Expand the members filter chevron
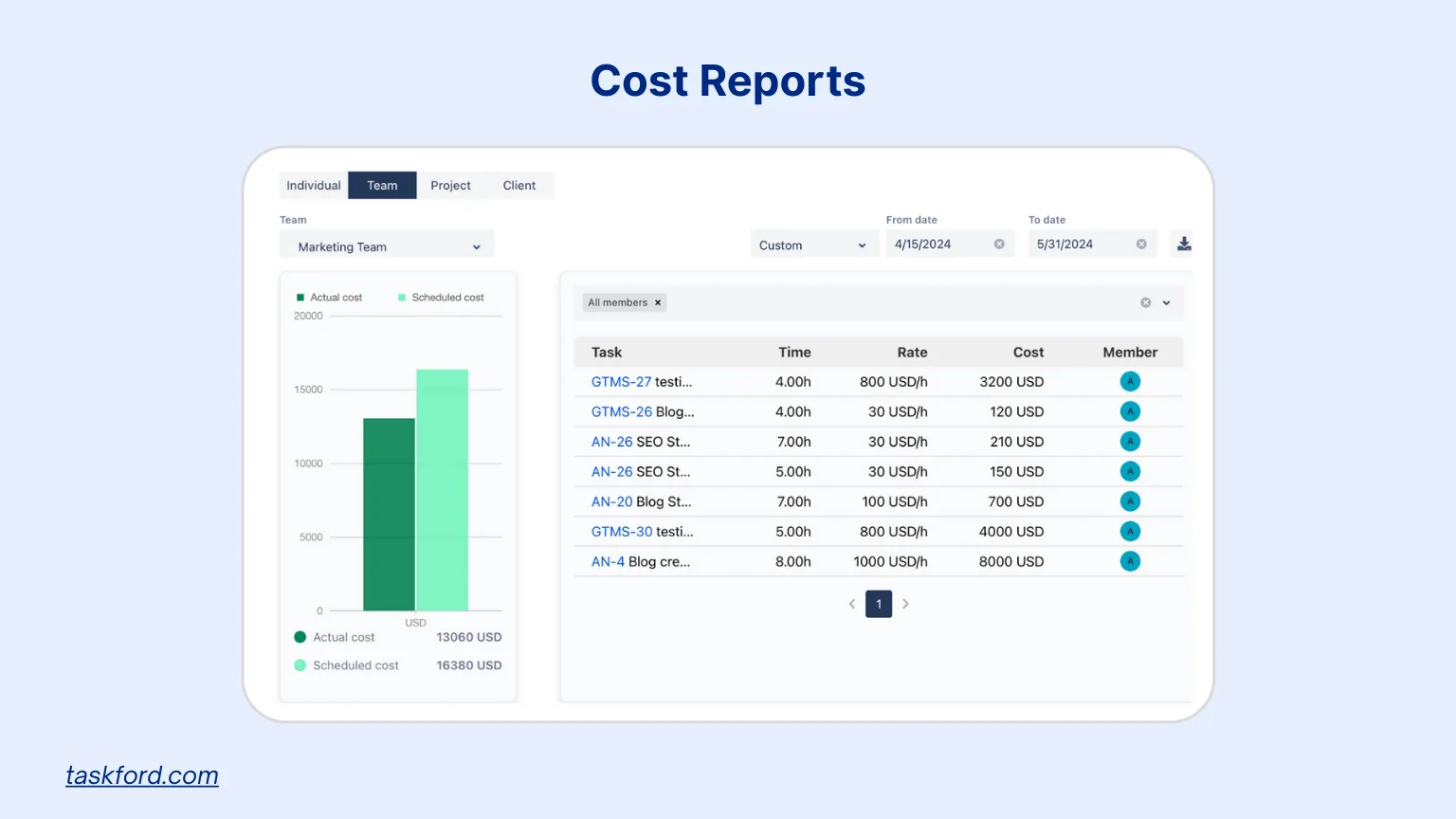Image resolution: width=1456 pixels, height=819 pixels. (x=1164, y=302)
